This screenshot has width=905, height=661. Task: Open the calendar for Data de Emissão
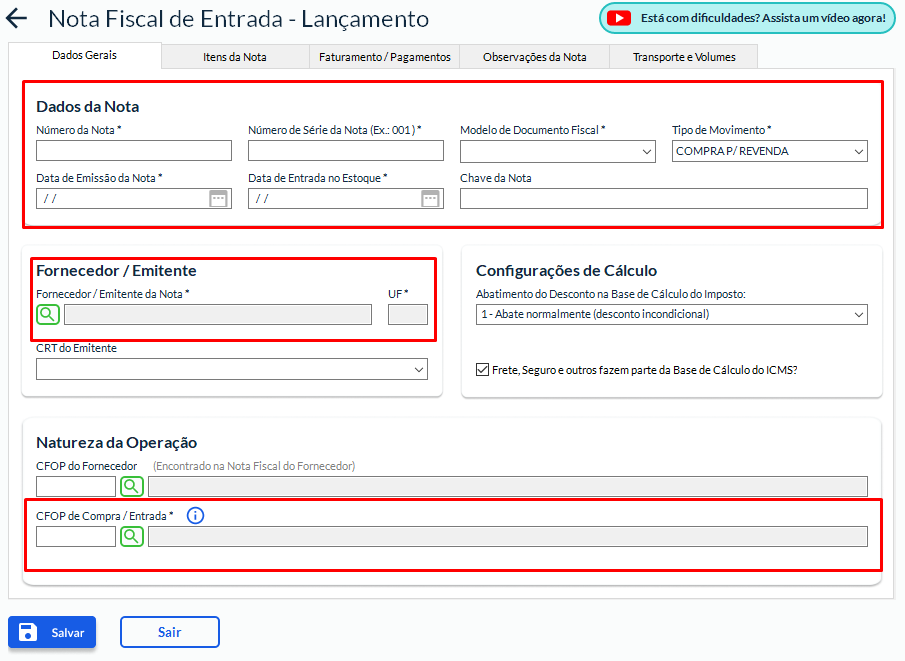click(218, 198)
